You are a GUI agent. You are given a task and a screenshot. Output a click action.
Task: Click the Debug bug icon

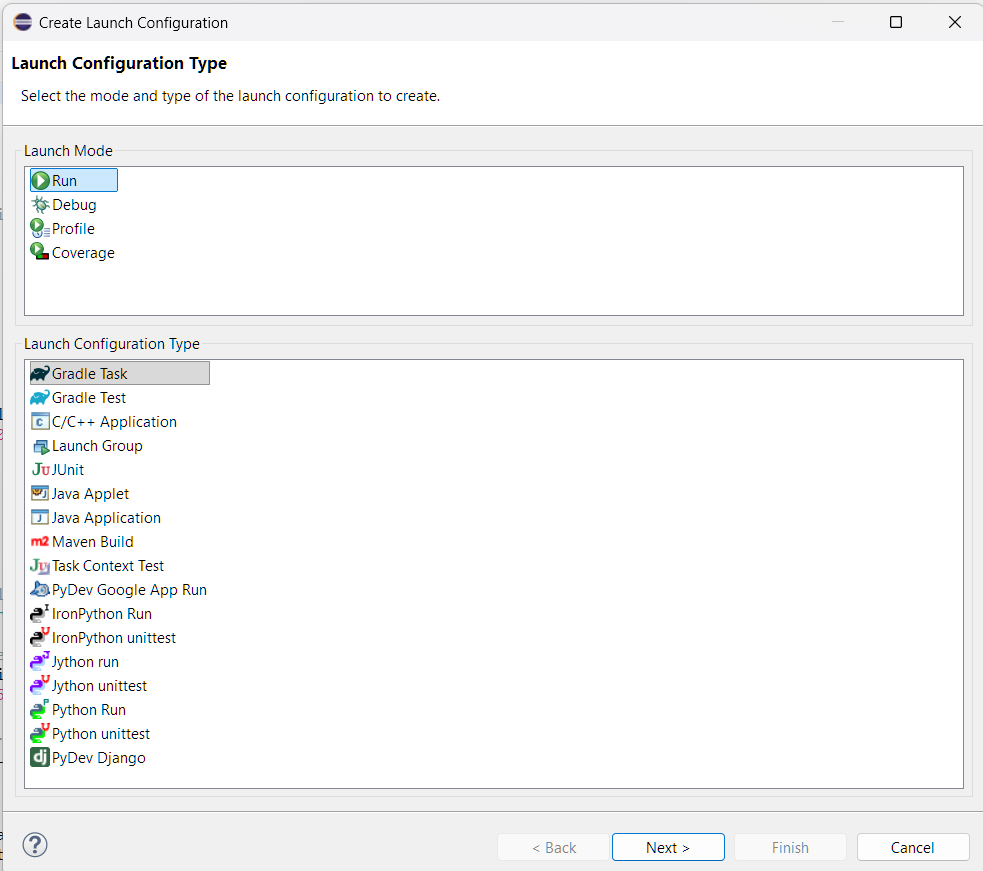(40, 205)
